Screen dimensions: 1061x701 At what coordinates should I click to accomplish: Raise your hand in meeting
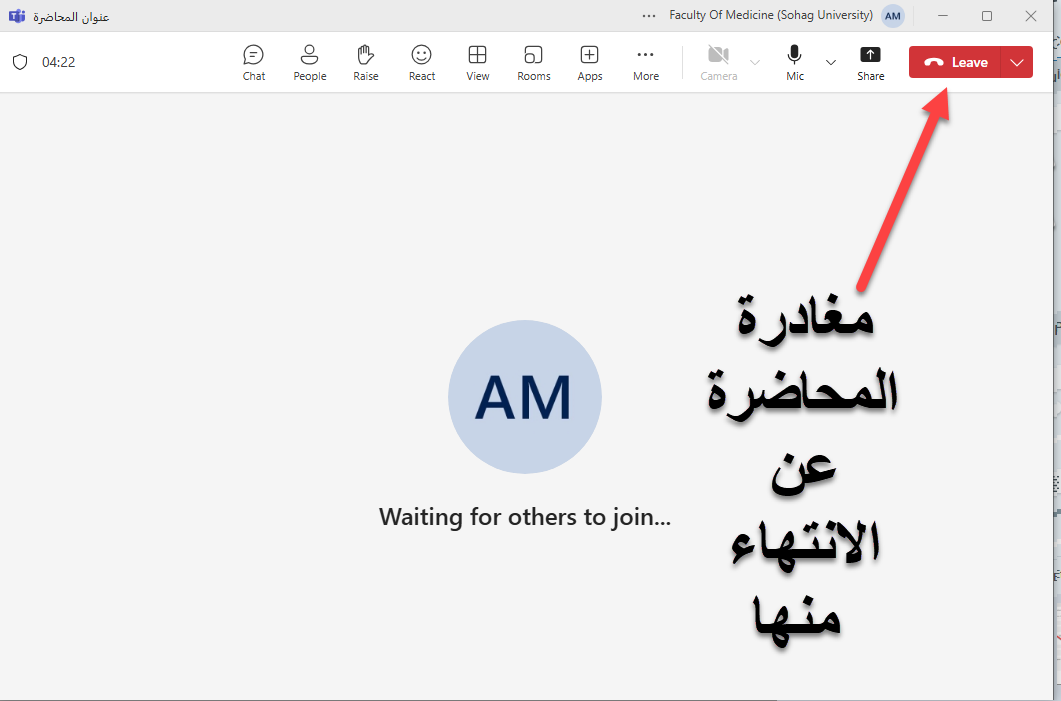pyautogui.click(x=366, y=62)
